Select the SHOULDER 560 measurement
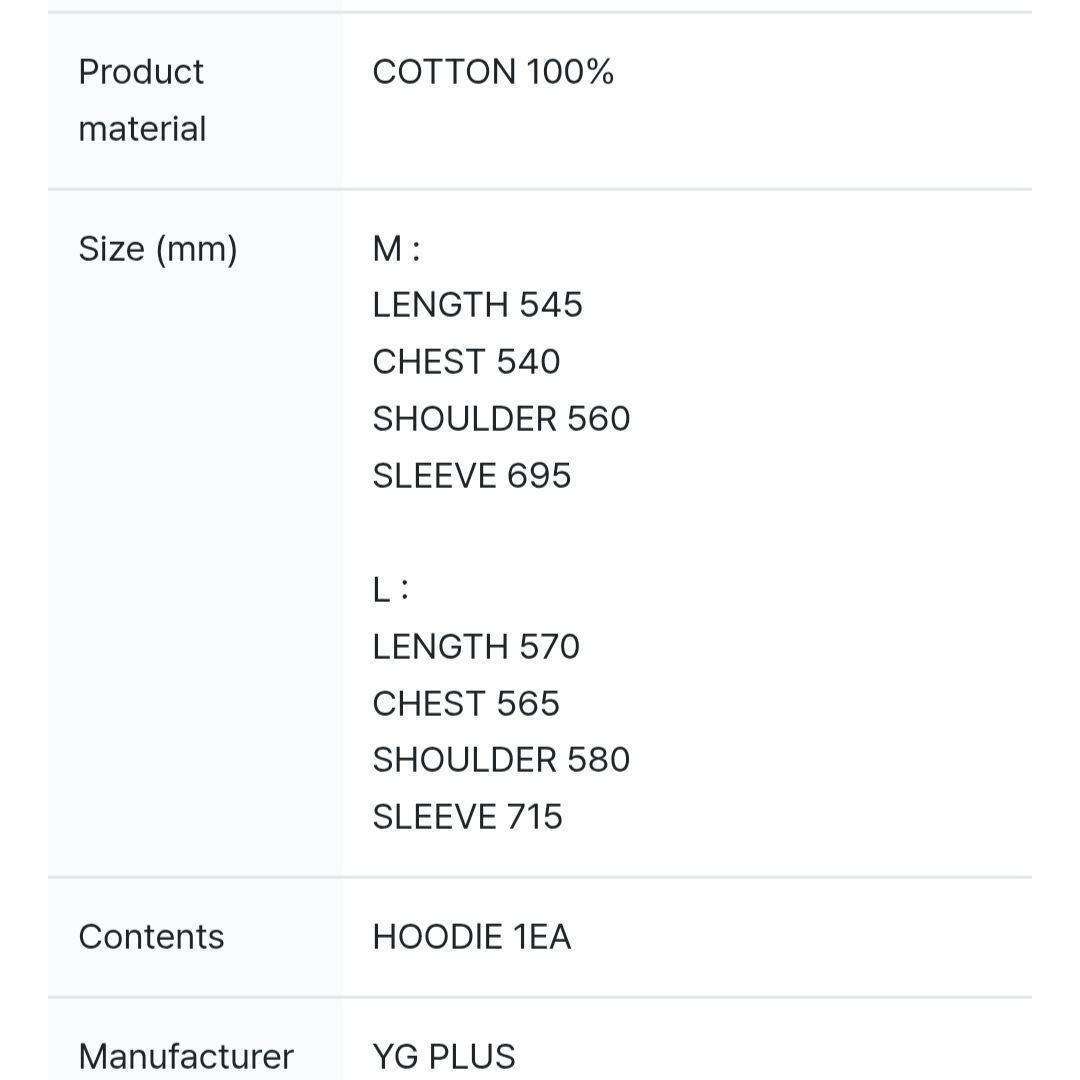The width and height of the screenshot is (1080, 1080). coord(501,419)
